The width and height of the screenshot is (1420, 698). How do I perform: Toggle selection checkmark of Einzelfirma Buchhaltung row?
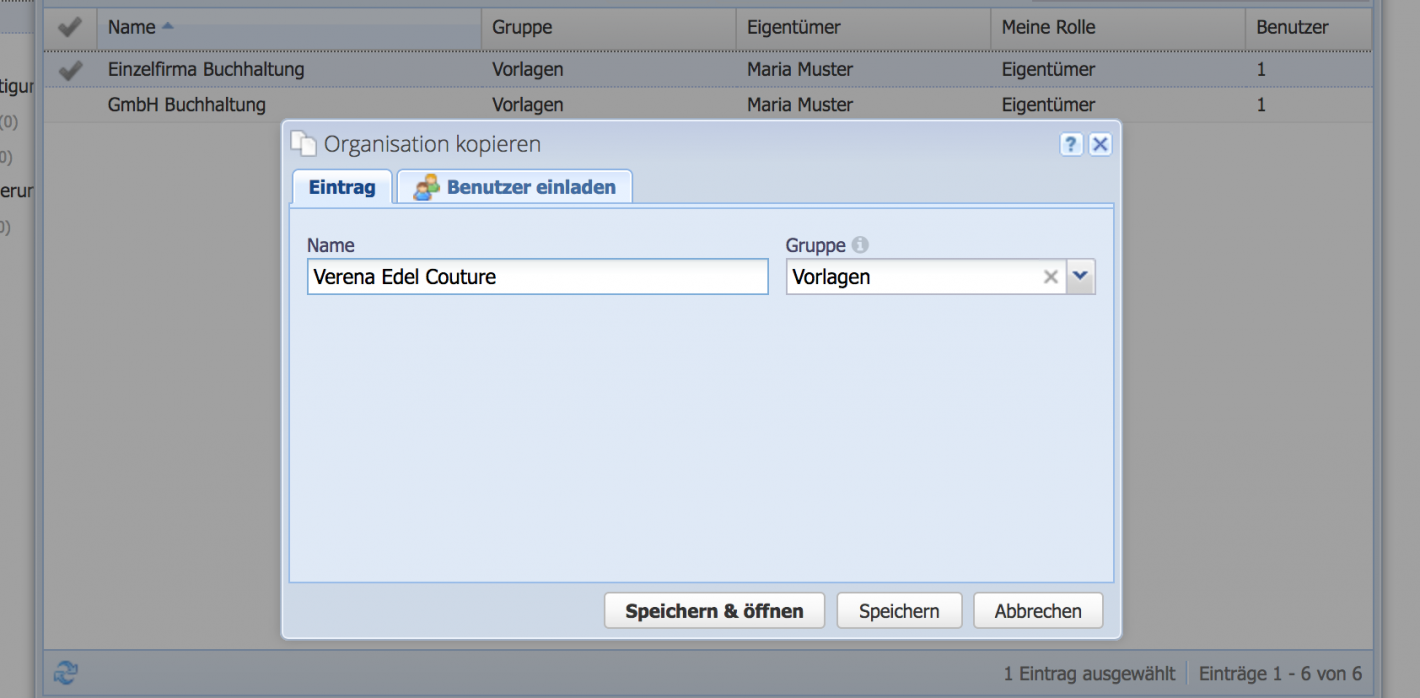pos(70,69)
